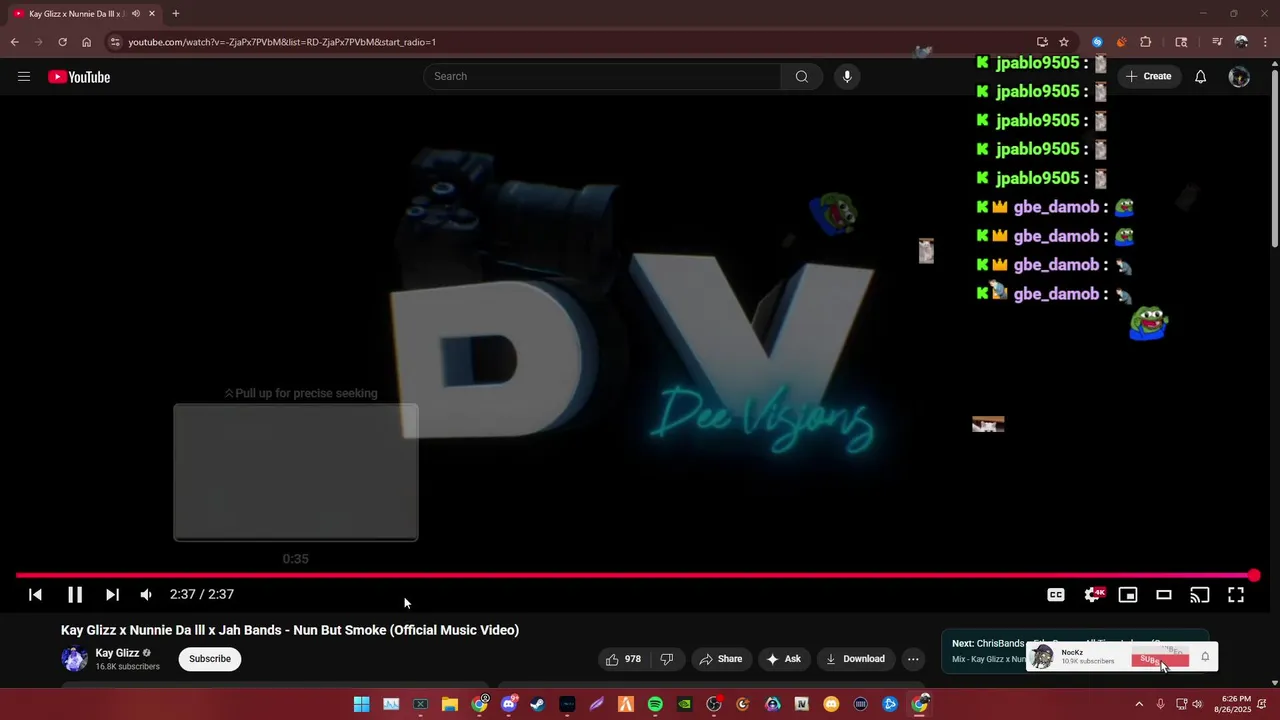
Task: Show hidden system tray icons
Action: click(1138, 704)
